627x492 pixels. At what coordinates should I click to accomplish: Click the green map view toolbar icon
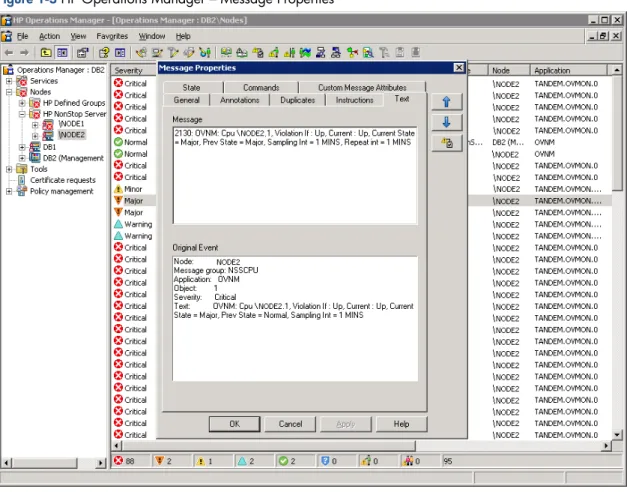(305, 52)
